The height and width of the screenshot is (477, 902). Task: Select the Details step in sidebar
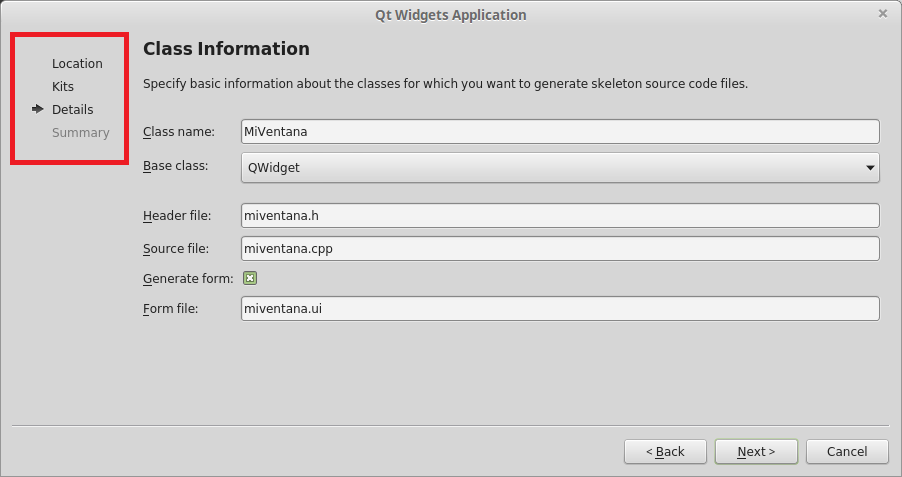(72, 109)
